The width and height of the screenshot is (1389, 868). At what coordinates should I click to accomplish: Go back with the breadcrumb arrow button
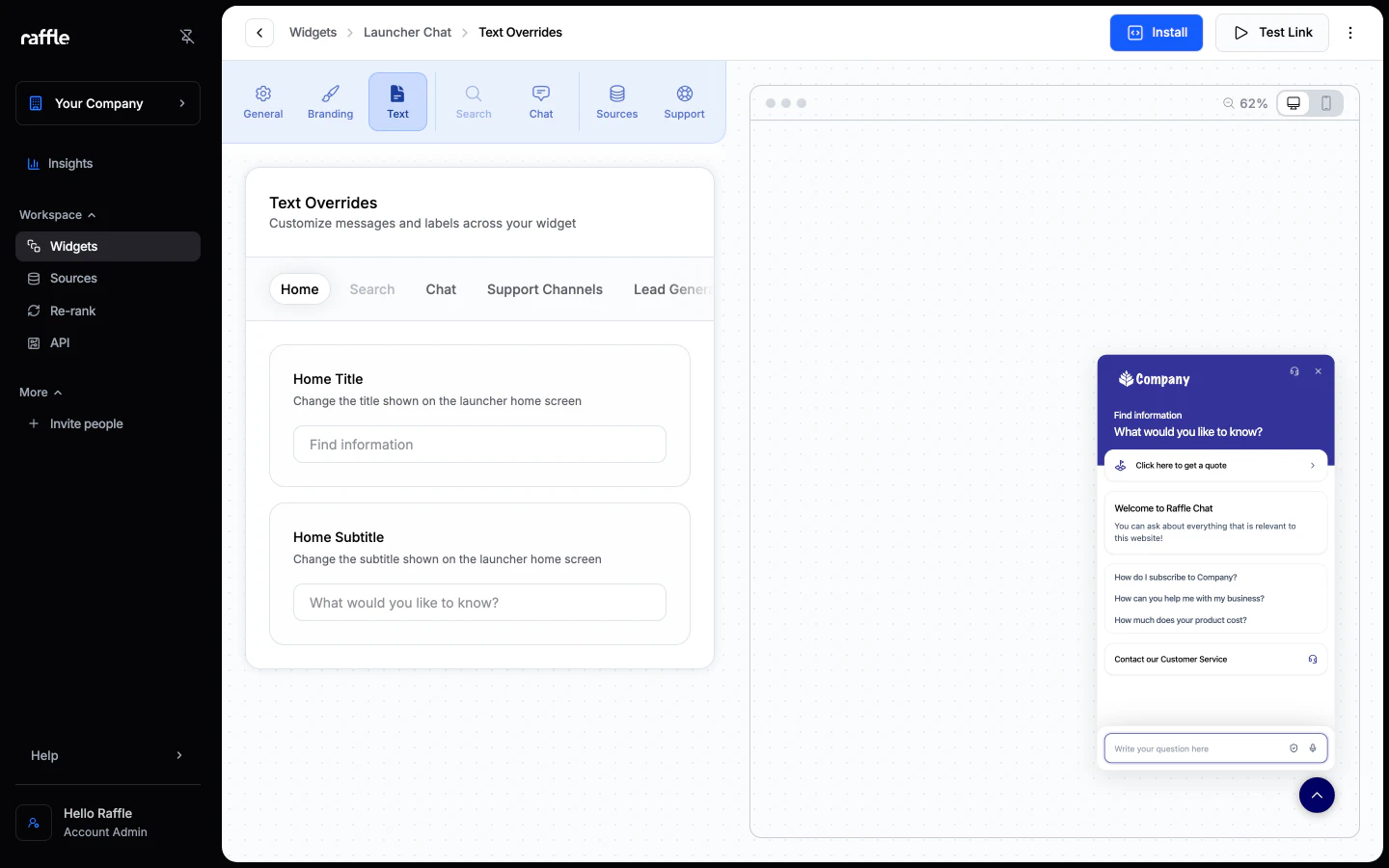(x=259, y=33)
